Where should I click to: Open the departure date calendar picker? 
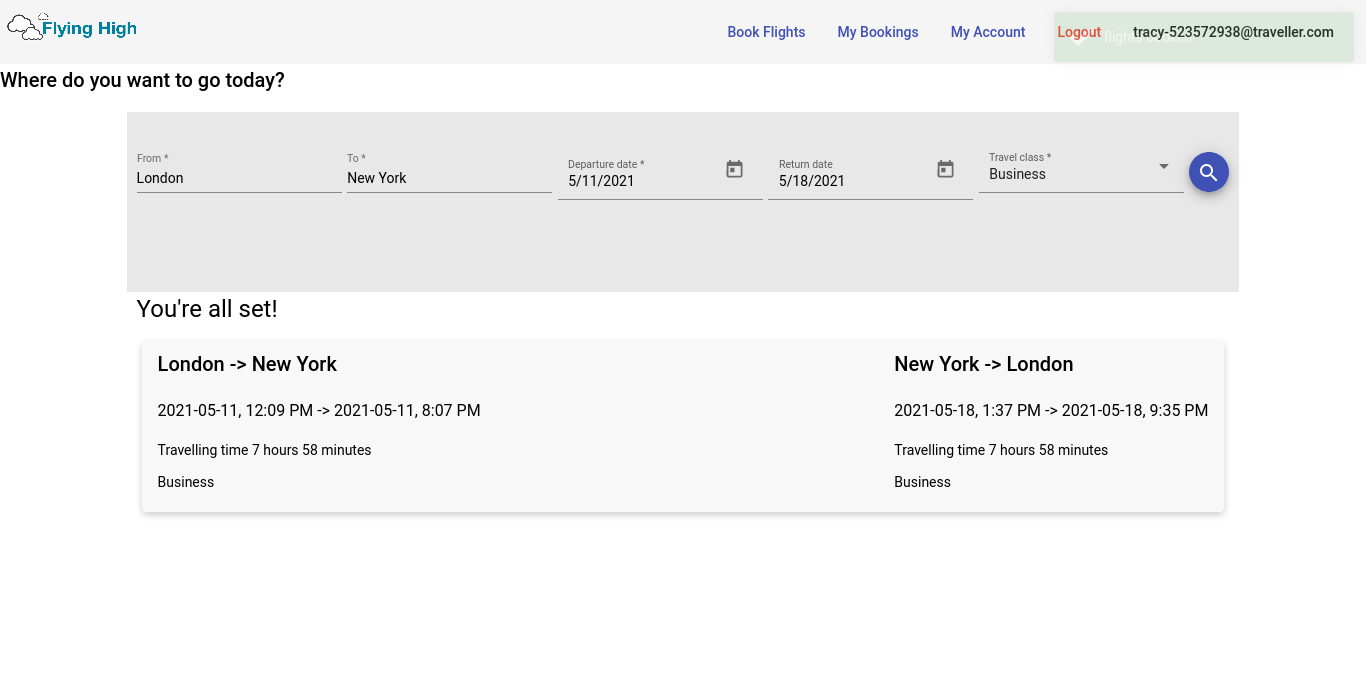[x=735, y=169]
